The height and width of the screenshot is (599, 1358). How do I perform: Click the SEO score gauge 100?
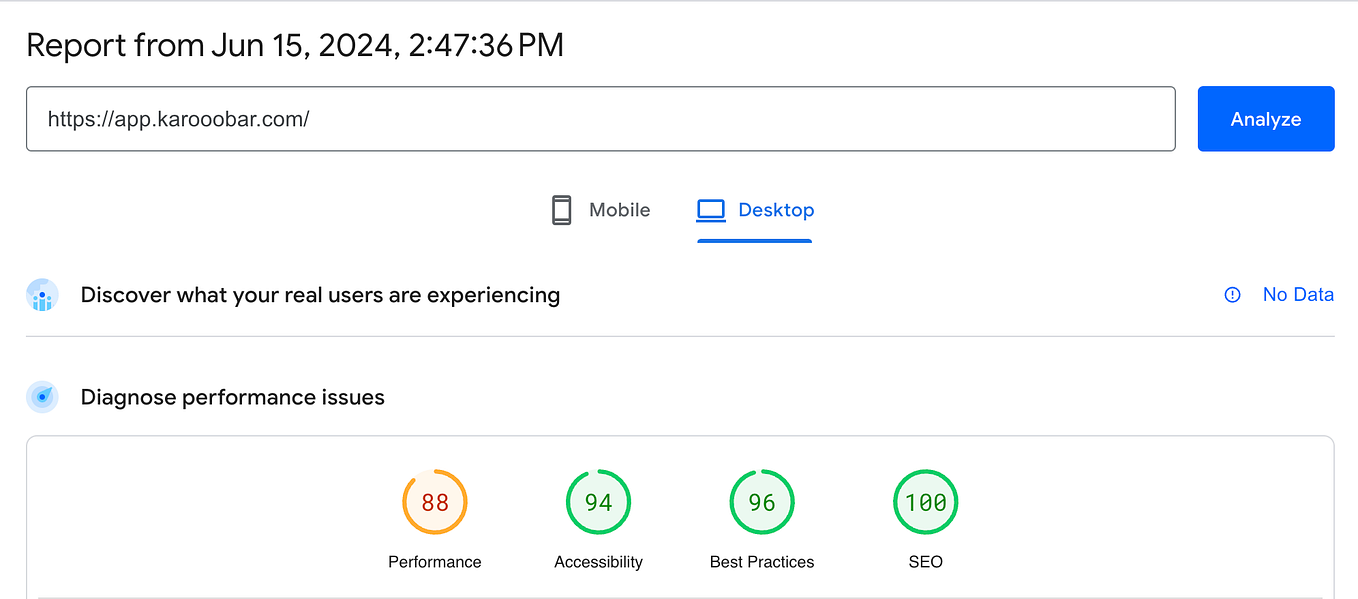coord(925,502)
